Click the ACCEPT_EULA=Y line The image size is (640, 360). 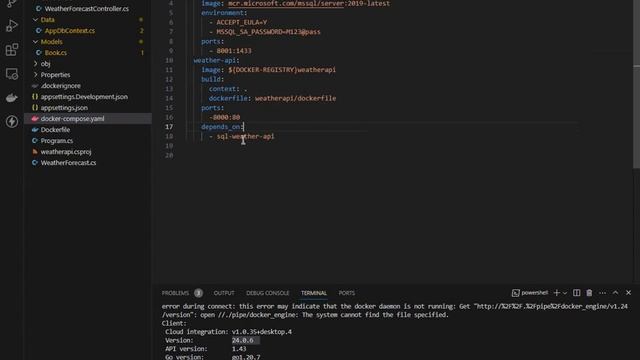(242, 22)
